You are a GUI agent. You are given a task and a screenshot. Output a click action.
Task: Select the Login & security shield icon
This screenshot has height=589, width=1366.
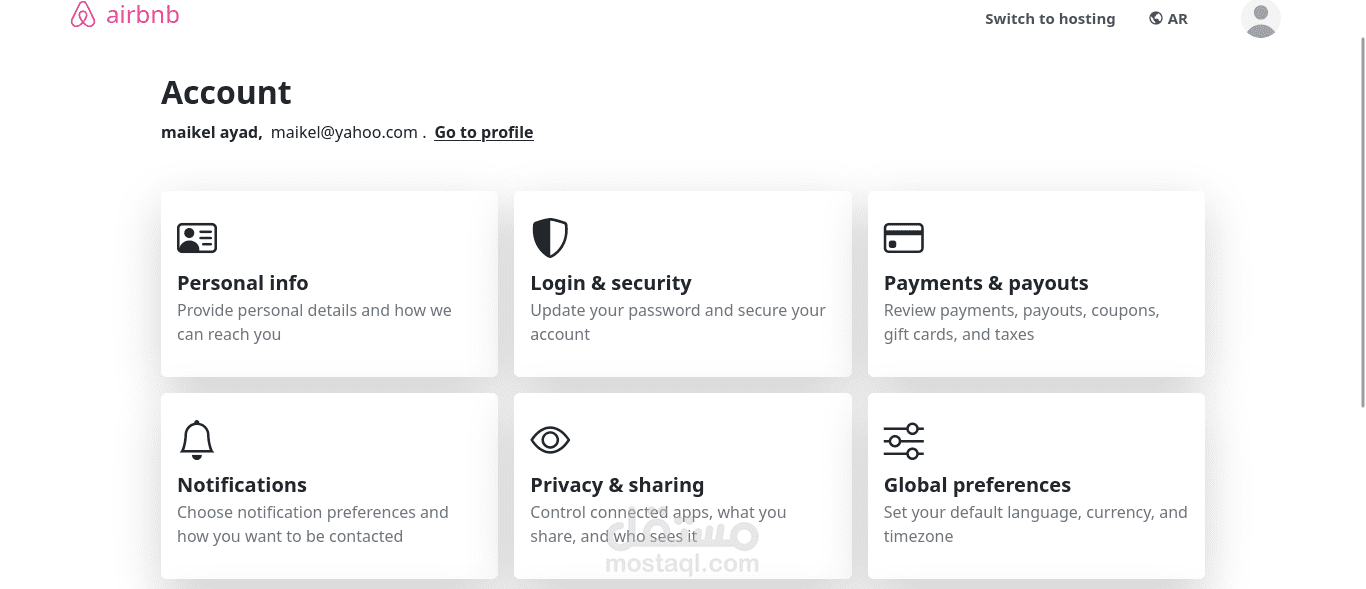550,238
